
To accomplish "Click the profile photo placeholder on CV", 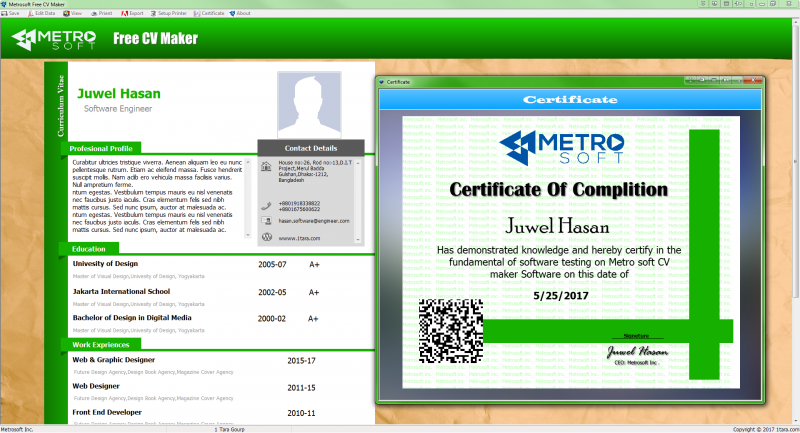I will coord(309,105).
